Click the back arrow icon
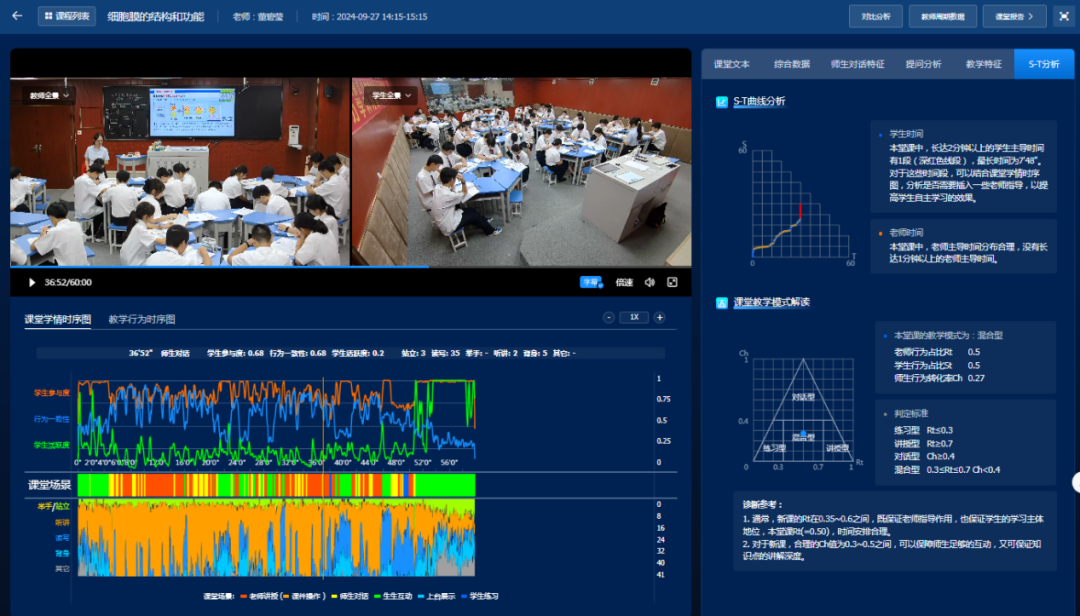The width and height of the screenshot is (1080, 616). [16, 16]
